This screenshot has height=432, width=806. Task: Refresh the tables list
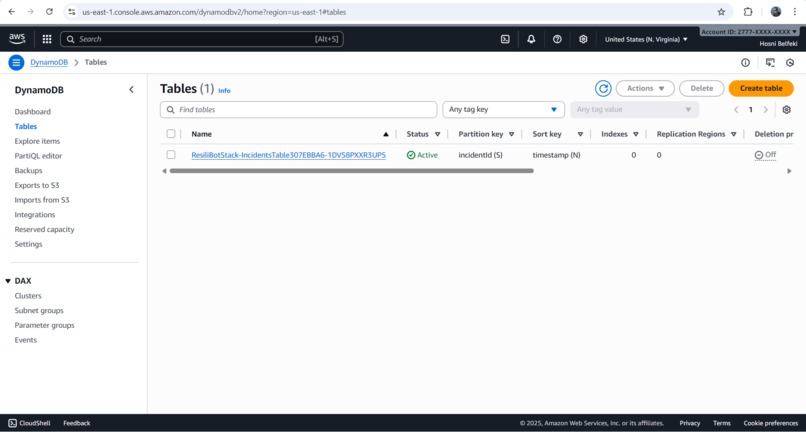[603, 88]
